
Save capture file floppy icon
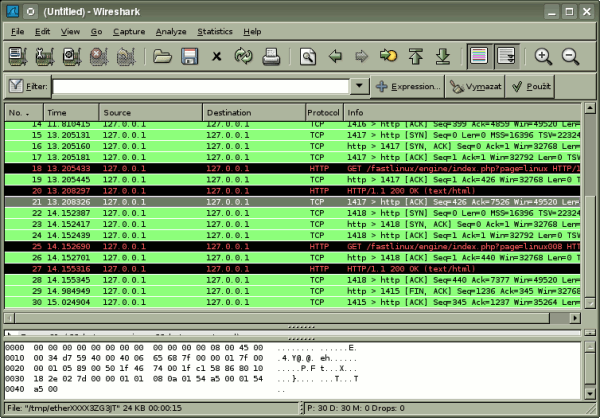click(190, 57)
